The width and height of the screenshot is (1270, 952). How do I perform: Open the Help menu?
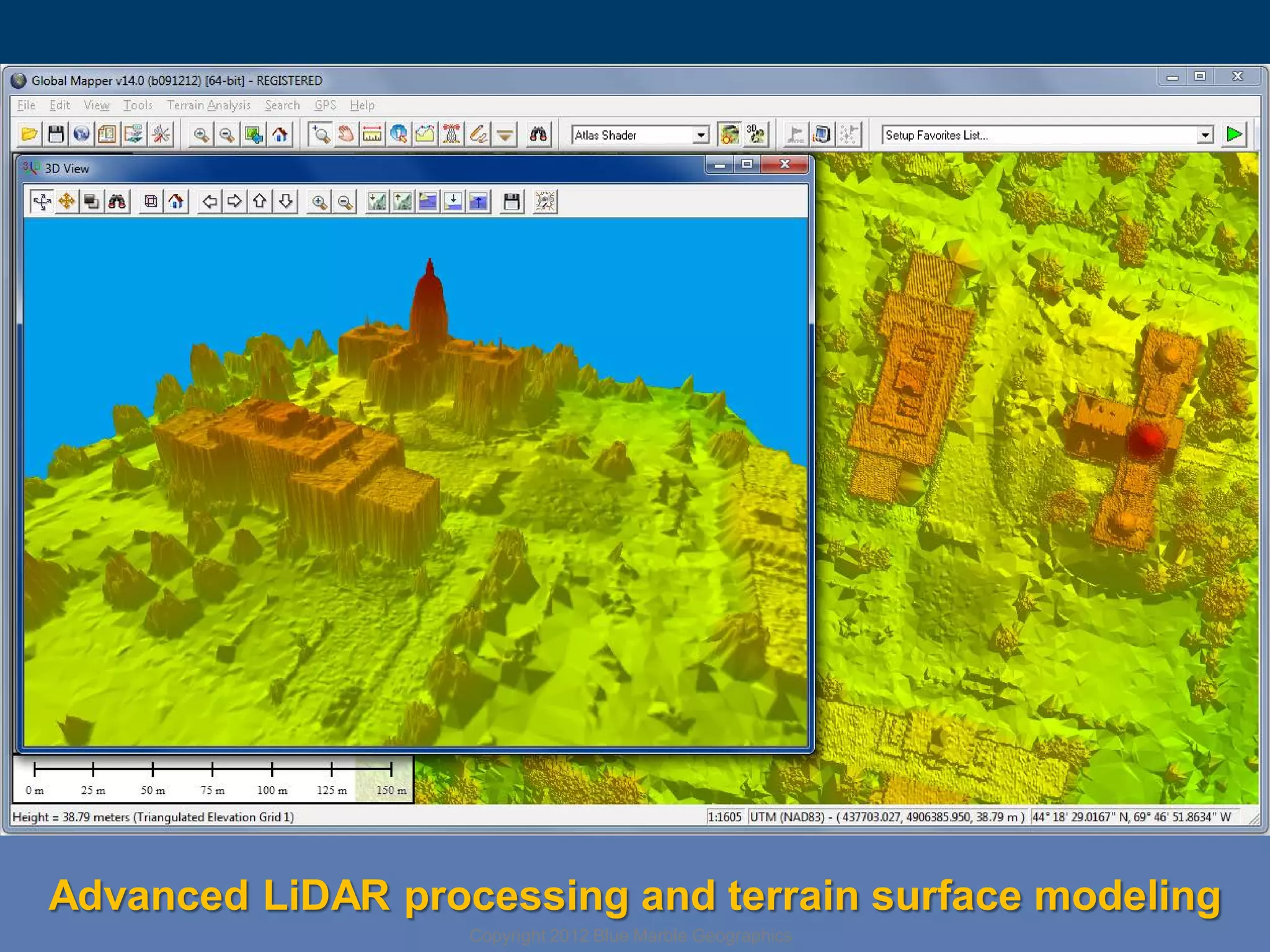click(x=362, y=105)
